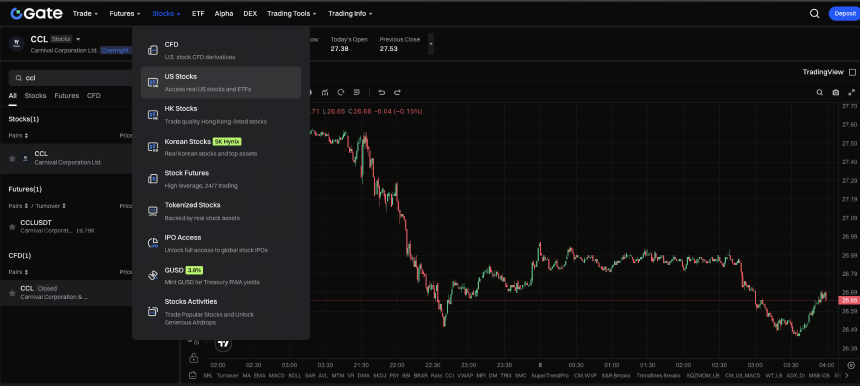Screen dimensions: 860x386
Task: Open the Trade dropdown menu
Action: pyautogui.click(x=85, y=14)
